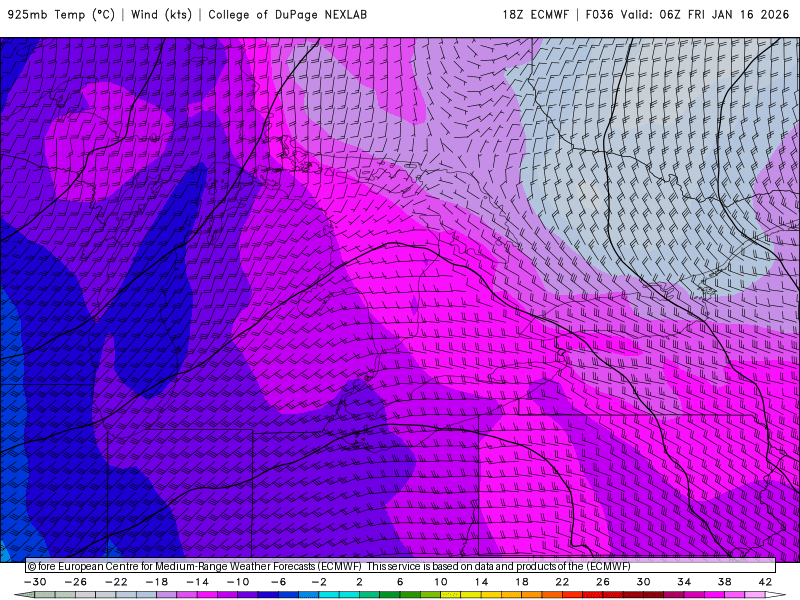The image size is (800, 600).
Task: Click the 6 value on the legend
Action: [400, 582]
